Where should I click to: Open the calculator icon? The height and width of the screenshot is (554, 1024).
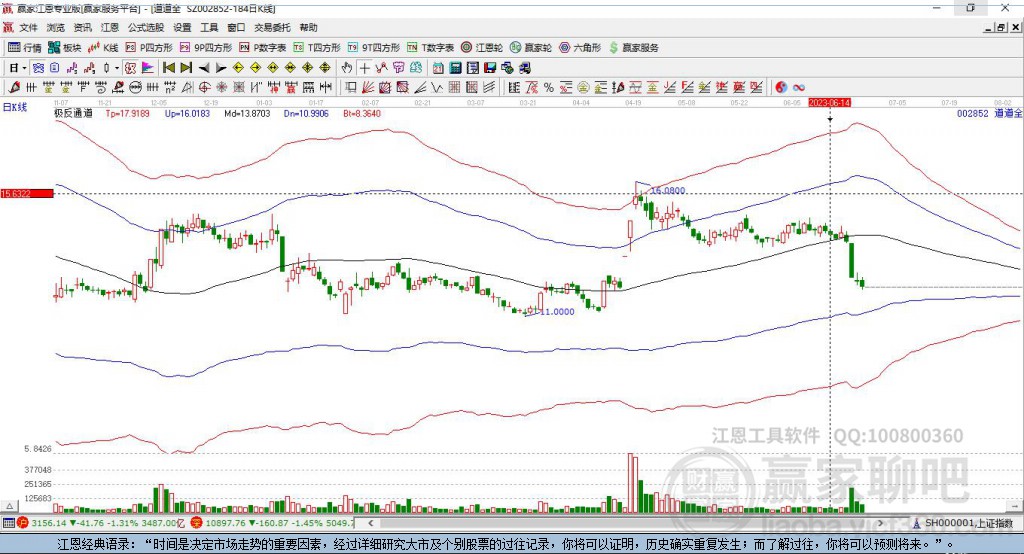point(455,68)
